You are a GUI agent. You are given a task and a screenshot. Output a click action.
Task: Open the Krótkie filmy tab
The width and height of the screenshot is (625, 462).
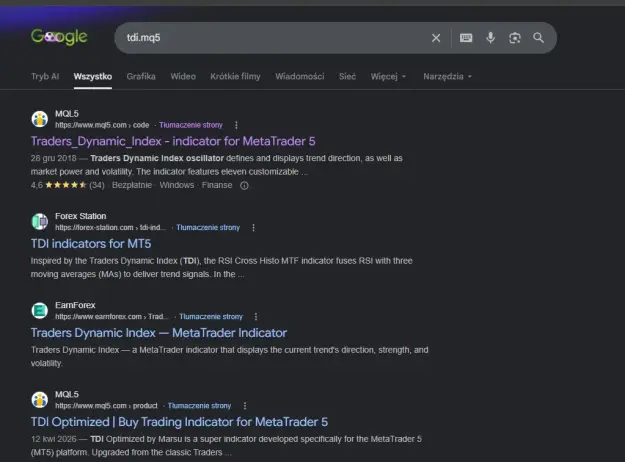[x=235, y=77]
